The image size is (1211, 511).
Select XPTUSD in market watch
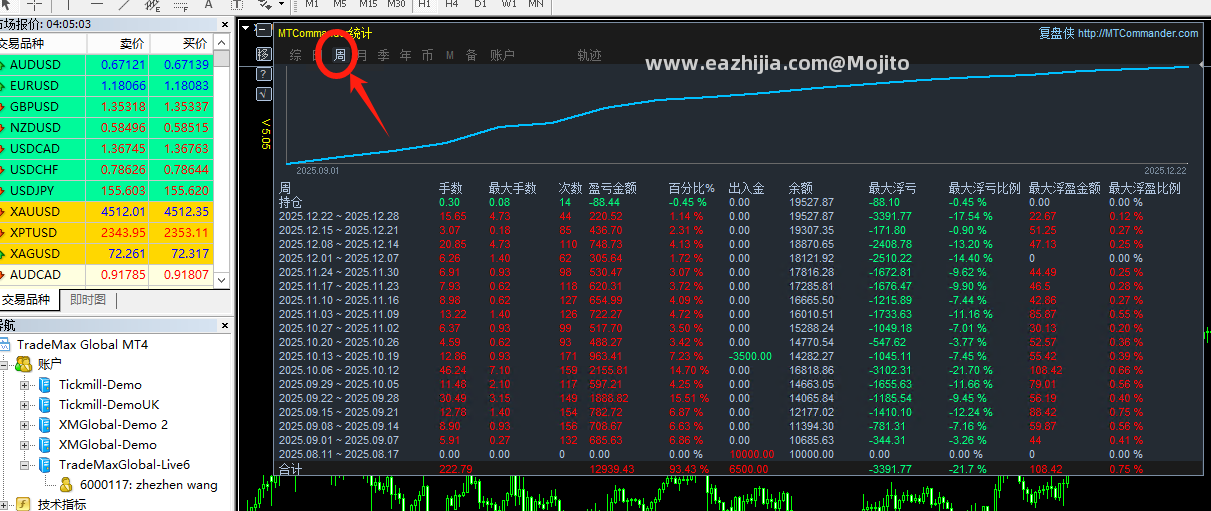point(107,232)
